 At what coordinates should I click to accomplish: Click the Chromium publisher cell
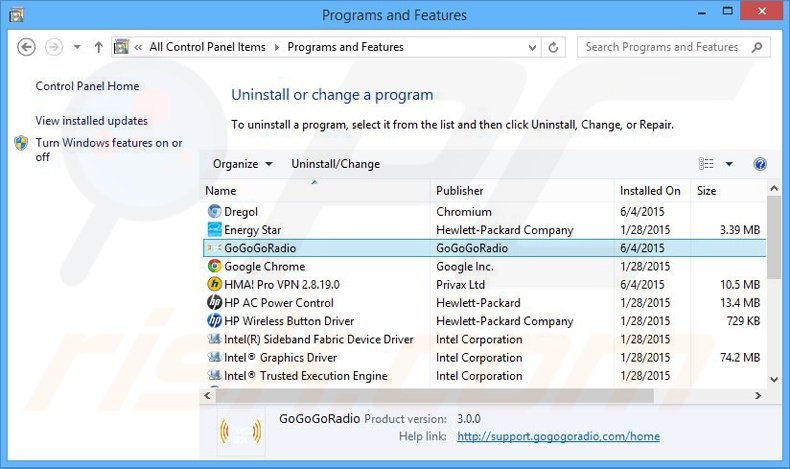pos(464,212)
